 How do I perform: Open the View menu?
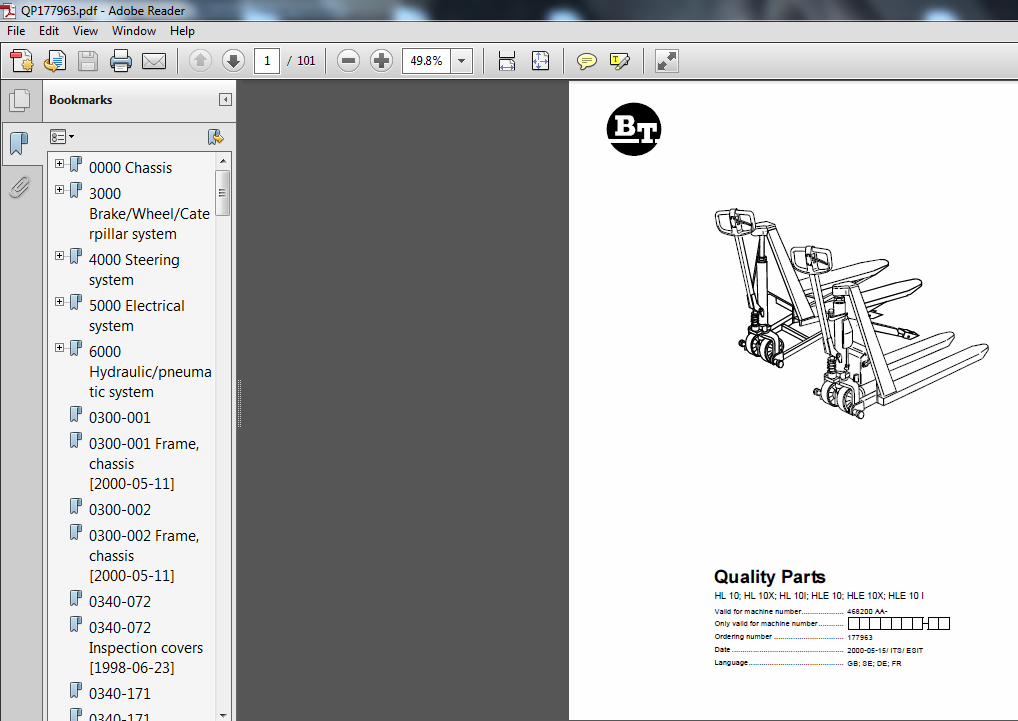click(x=85, y=31)
